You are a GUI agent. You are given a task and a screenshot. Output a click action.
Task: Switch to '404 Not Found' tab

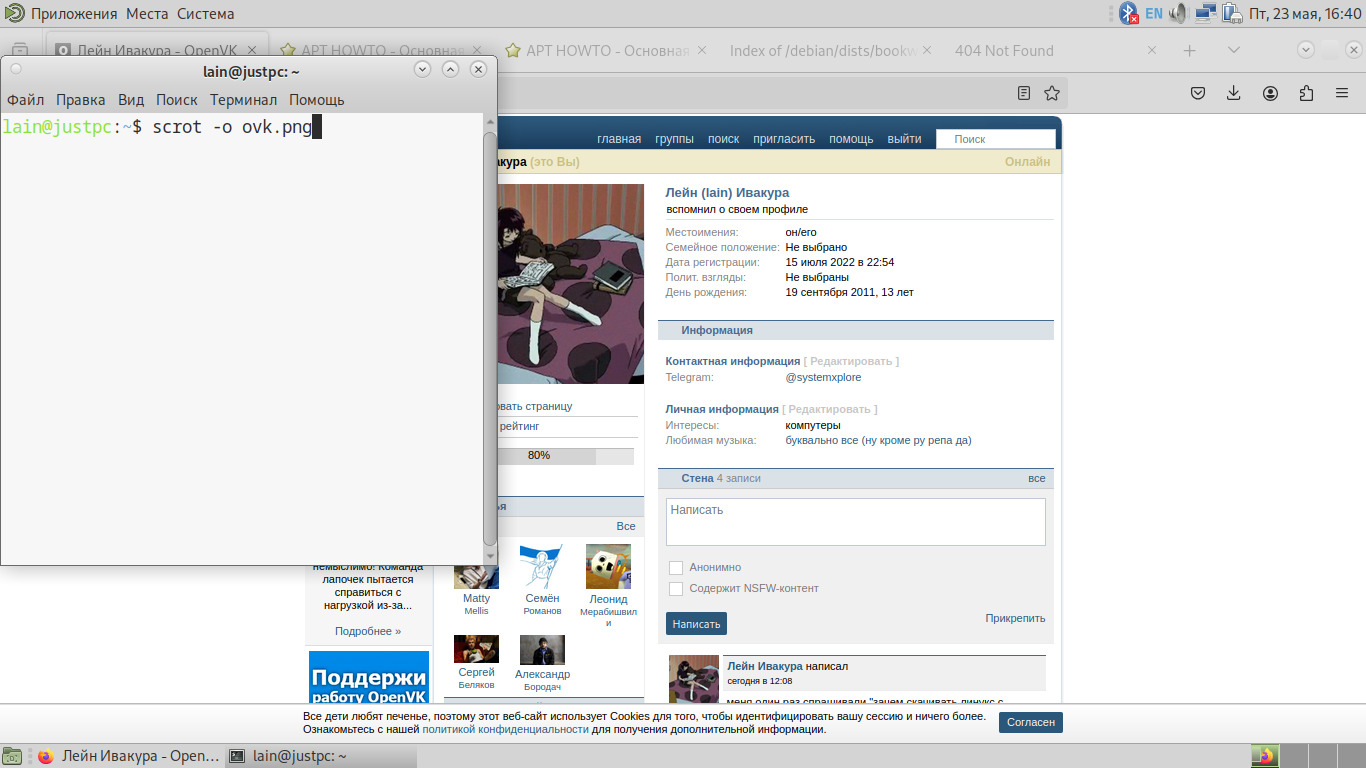click(x=1055, y=50)
